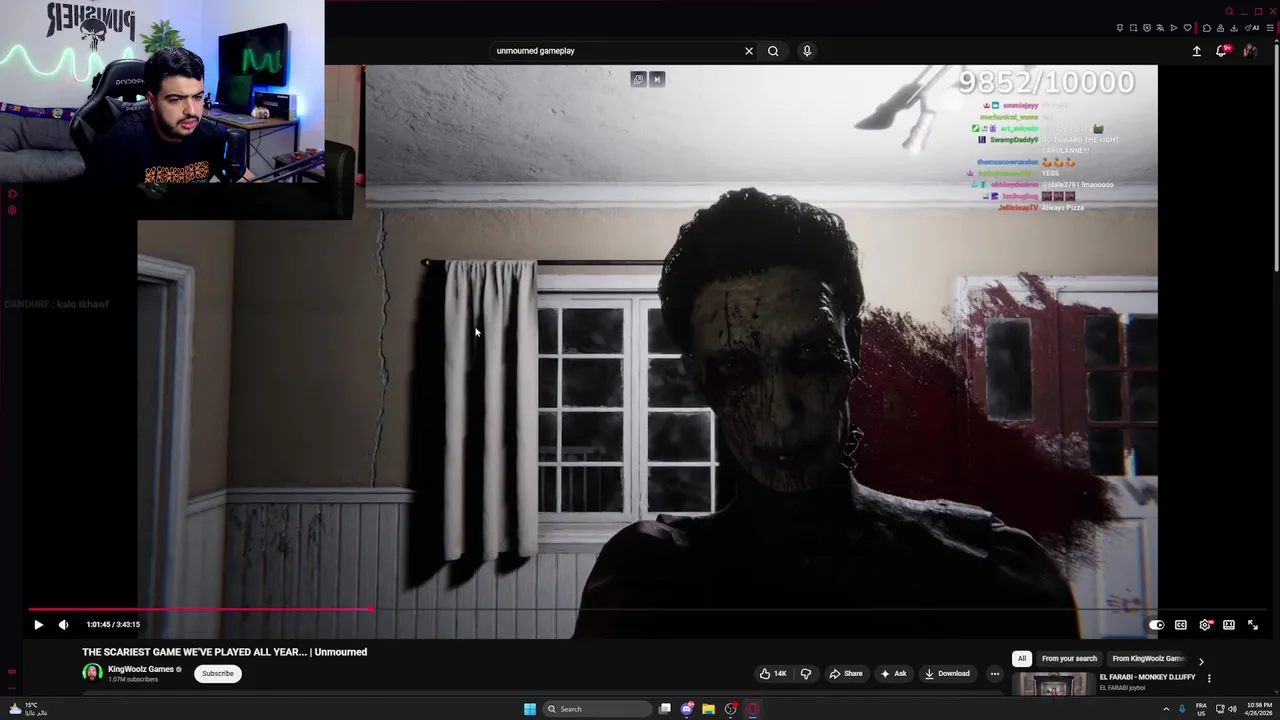Subscribe to KingWoolz Games
1280x720 pixels.
click(x=217, y=674)
